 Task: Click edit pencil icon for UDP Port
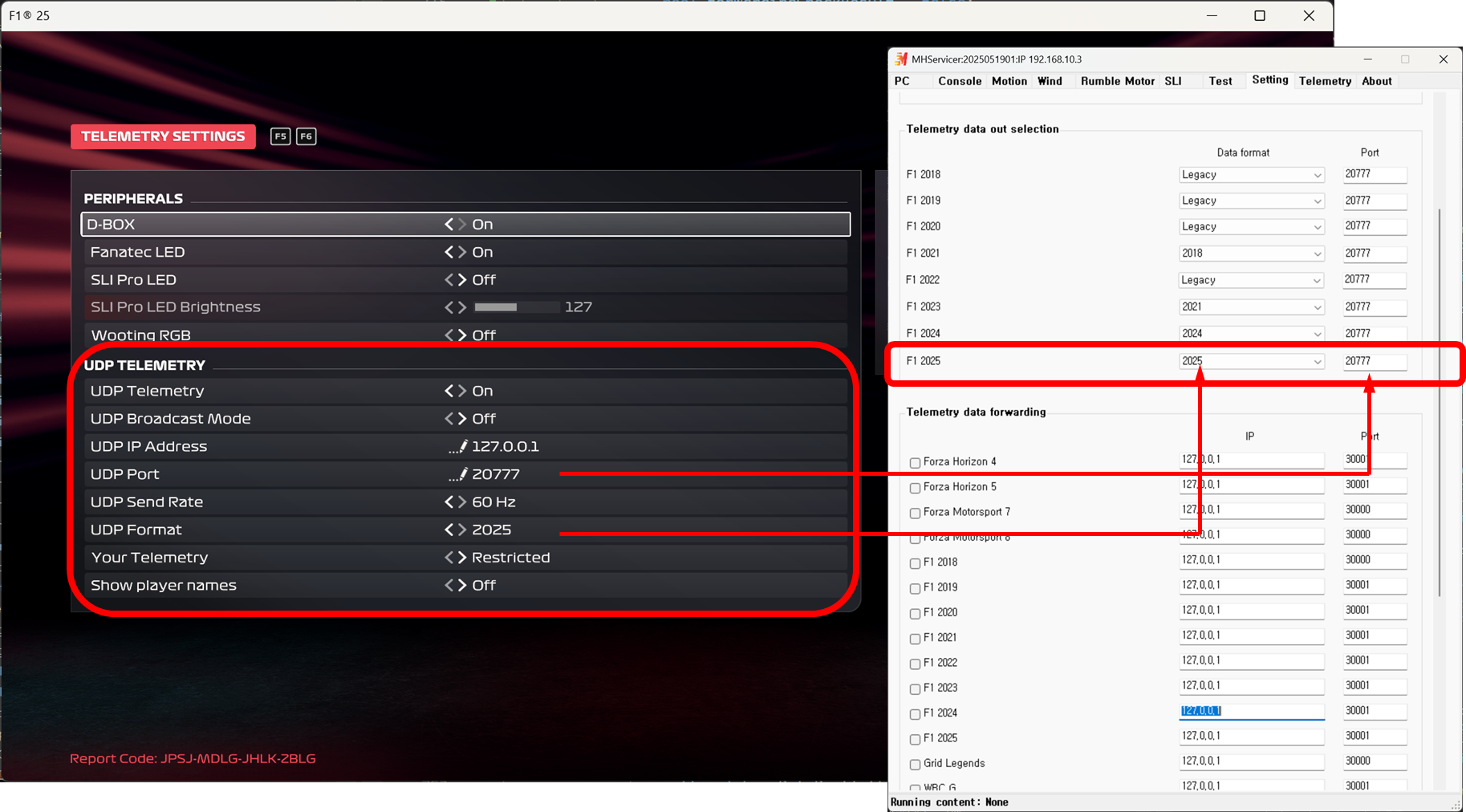tap(458, 475)
